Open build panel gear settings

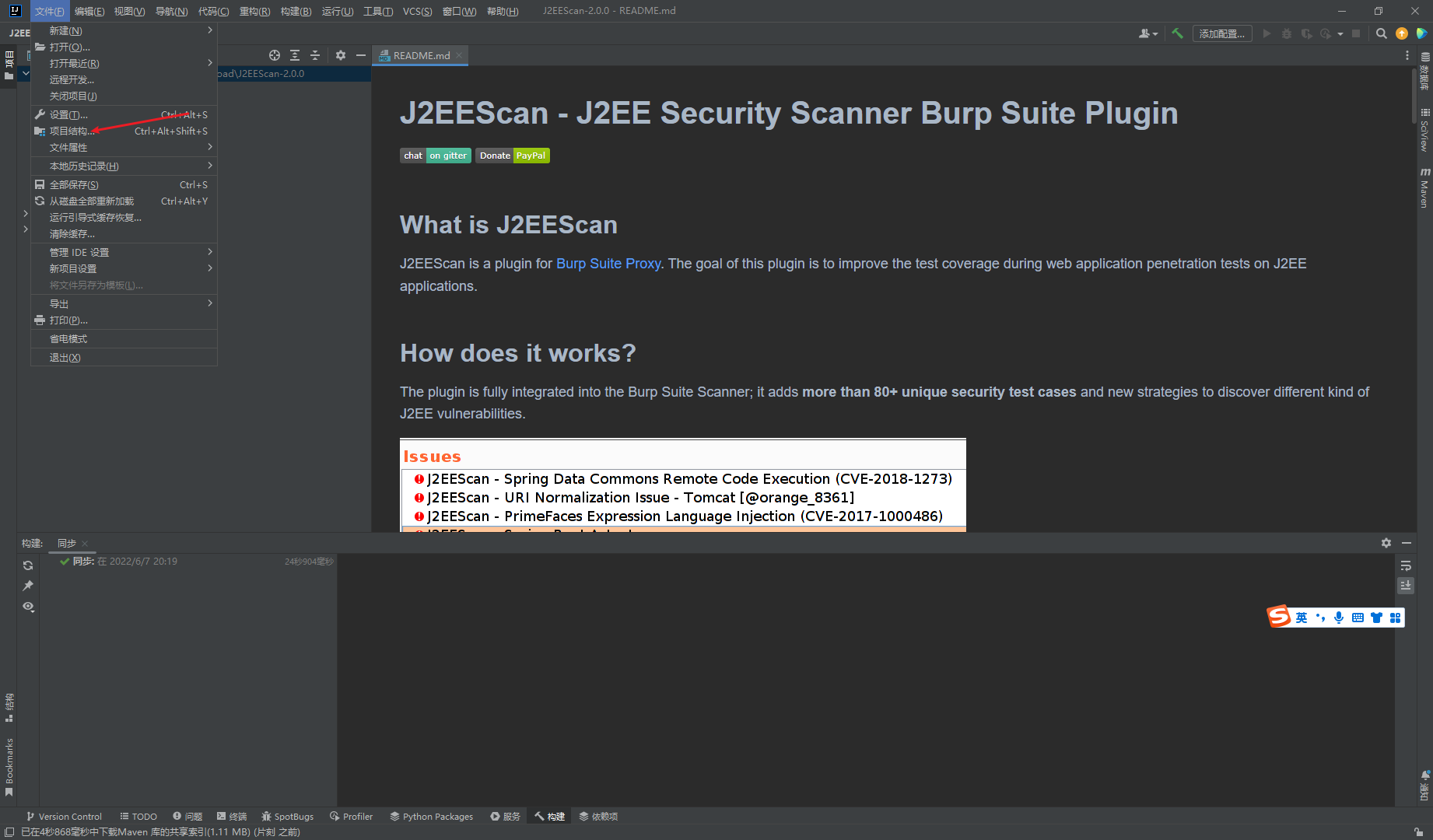click(1386, 543)
